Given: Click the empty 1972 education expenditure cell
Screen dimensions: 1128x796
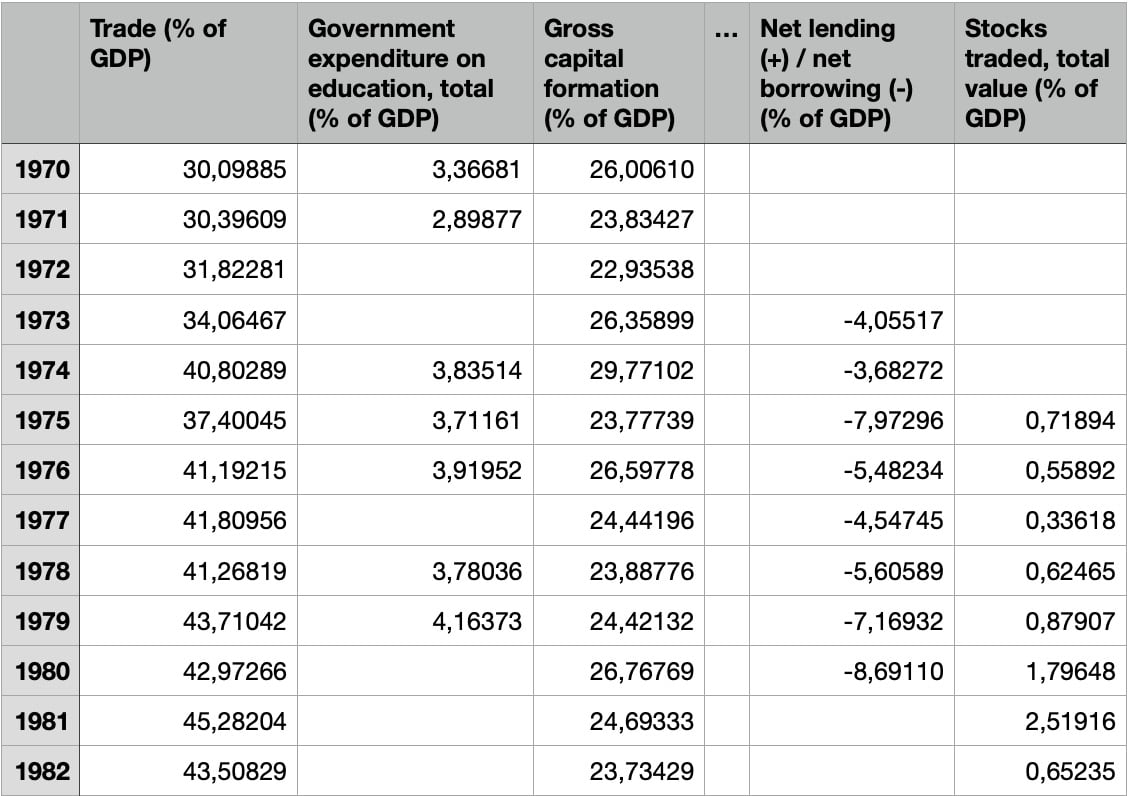Looking at the screenshot, I should pyautogui.click(x=415, y=269).
